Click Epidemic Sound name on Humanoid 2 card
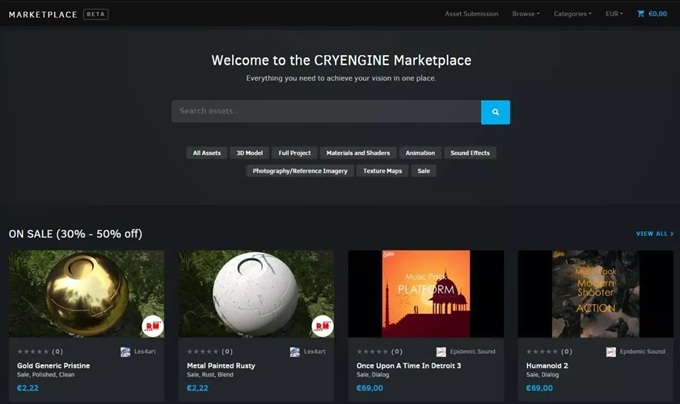 642,352
